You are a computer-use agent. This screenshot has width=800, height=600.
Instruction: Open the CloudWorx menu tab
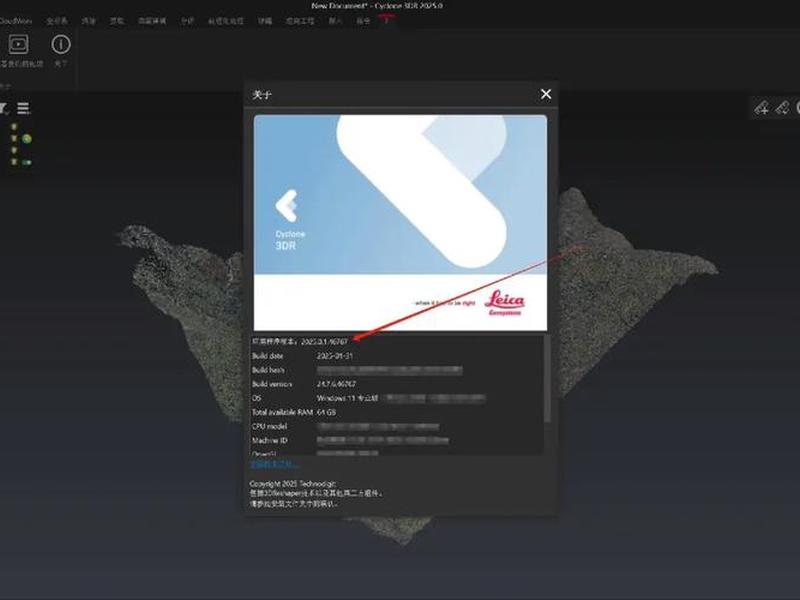[15, 21]
